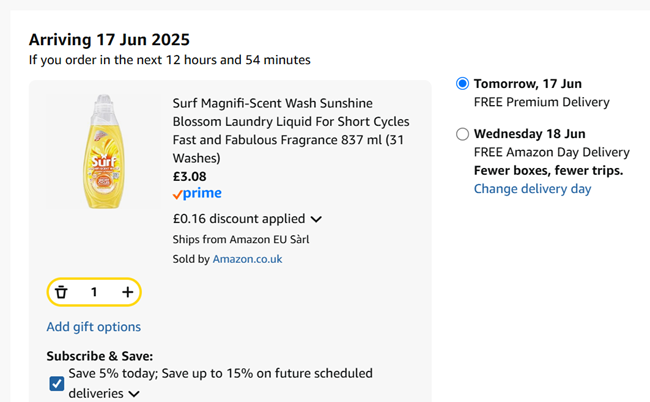
Task: Click the Prime logo badge
Action: click(x=197, y=194)
